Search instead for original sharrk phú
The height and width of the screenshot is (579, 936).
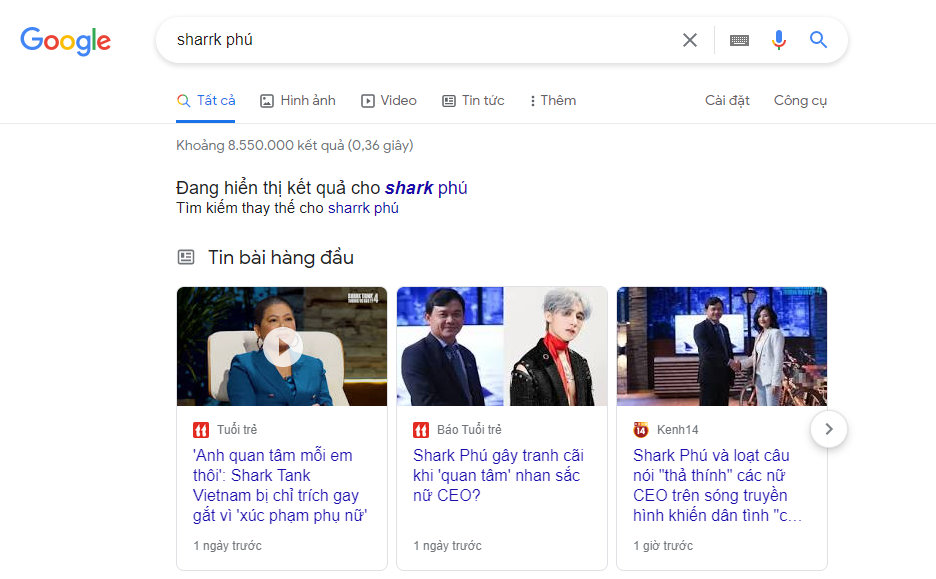(x=363, y=209)
